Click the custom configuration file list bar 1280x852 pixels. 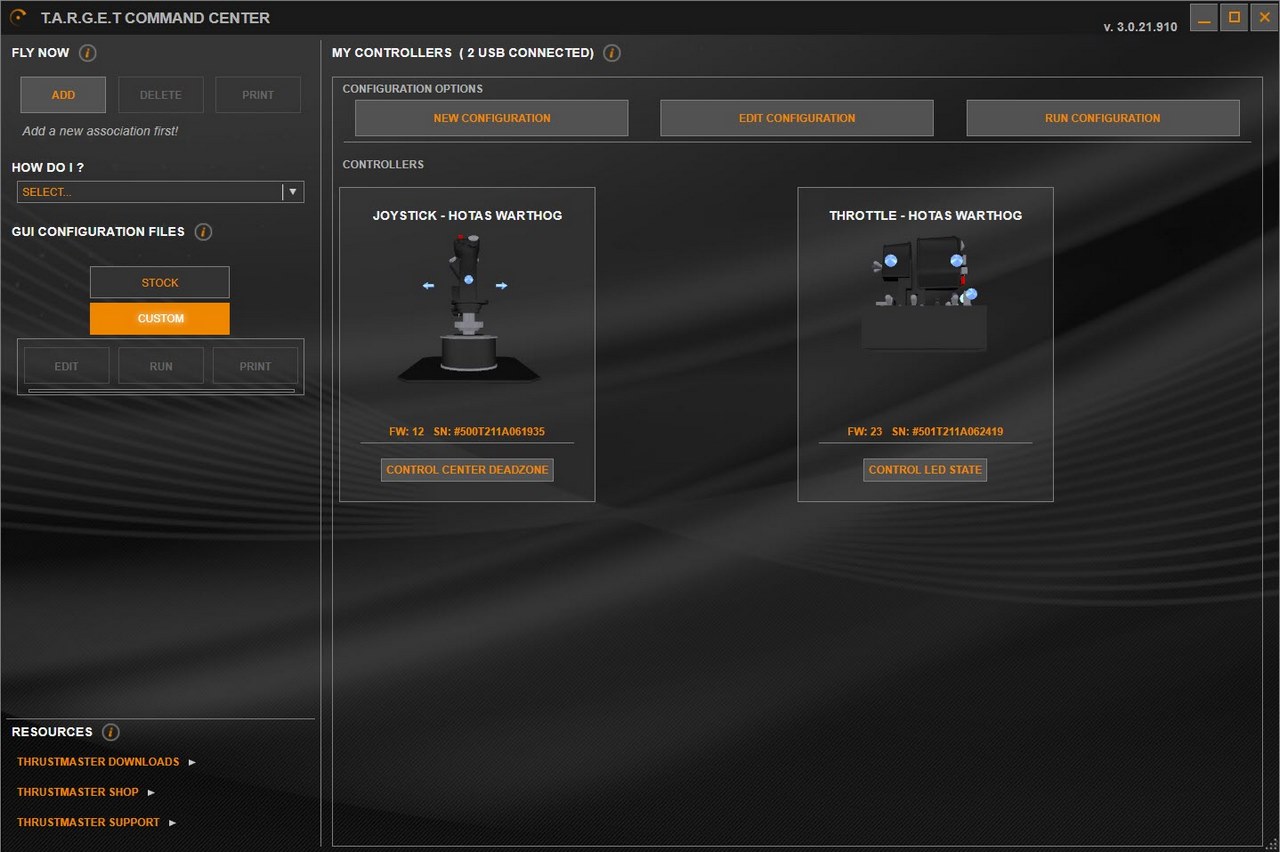point(161,391)
